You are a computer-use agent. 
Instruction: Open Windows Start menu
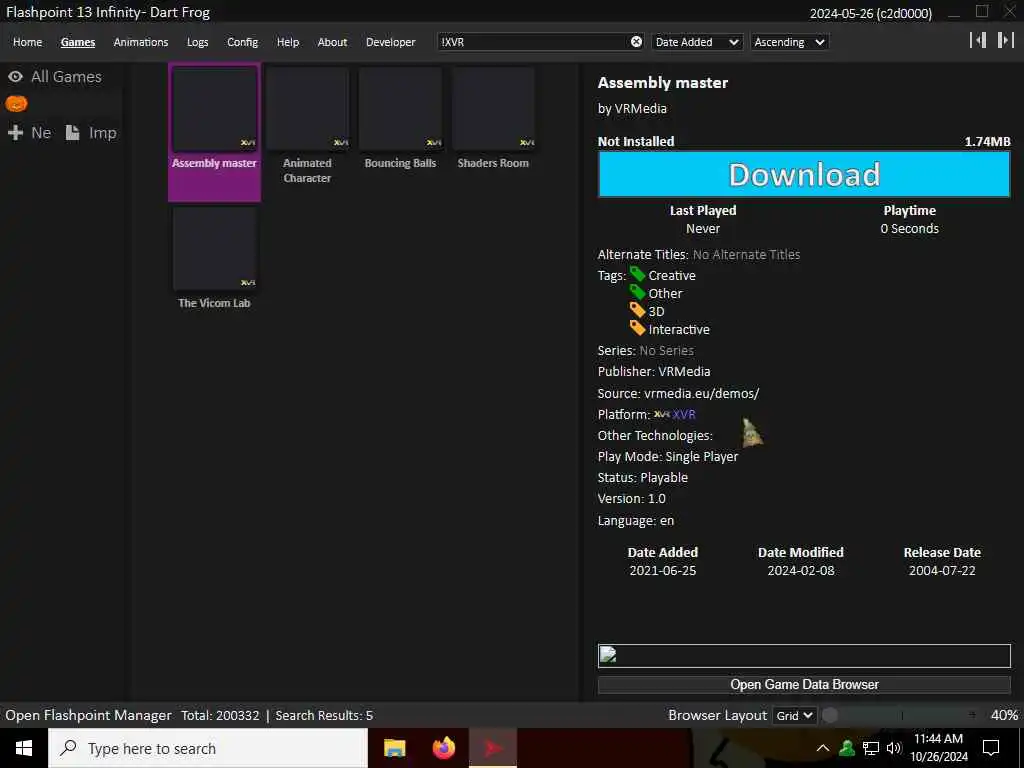24,748
